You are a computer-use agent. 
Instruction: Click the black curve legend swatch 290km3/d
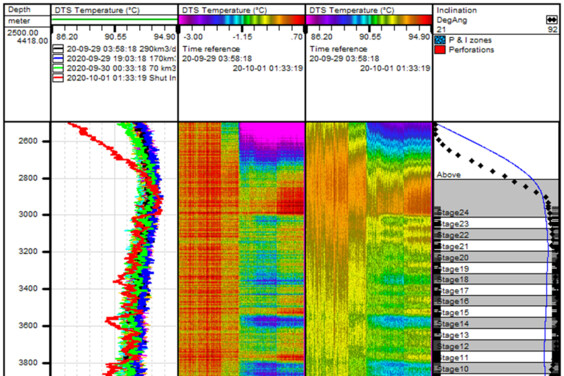click(x=58, y=49)
